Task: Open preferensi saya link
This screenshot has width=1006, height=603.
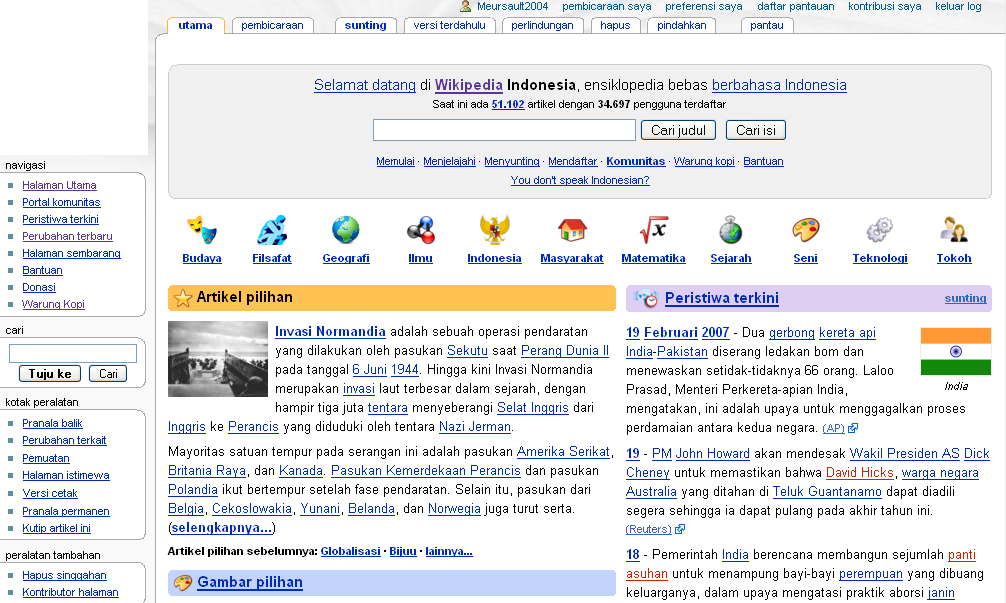Action: tap(704, 6)
